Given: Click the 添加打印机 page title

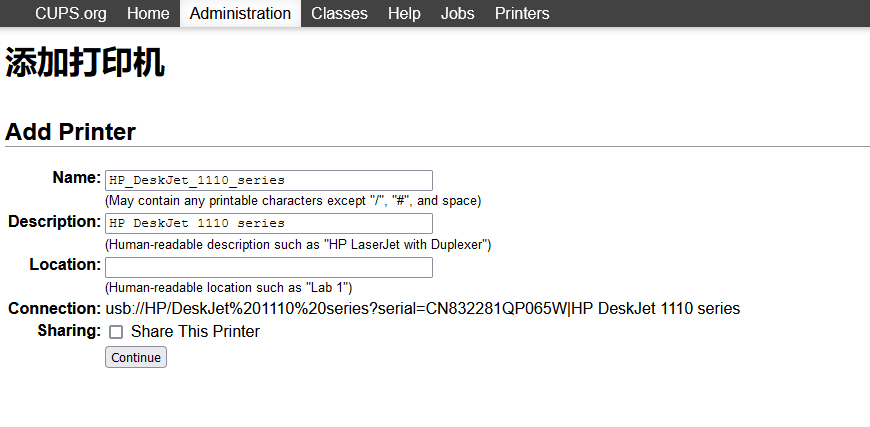Looking at the screenshot, I should tap(85, 64).
